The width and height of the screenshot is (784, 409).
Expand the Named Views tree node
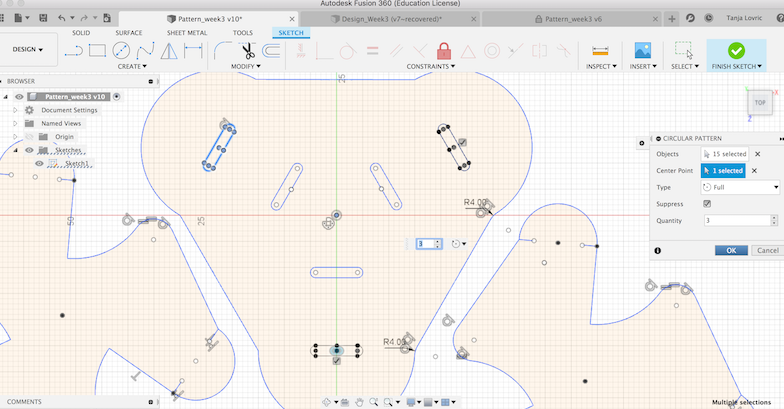tap(15, 124)
